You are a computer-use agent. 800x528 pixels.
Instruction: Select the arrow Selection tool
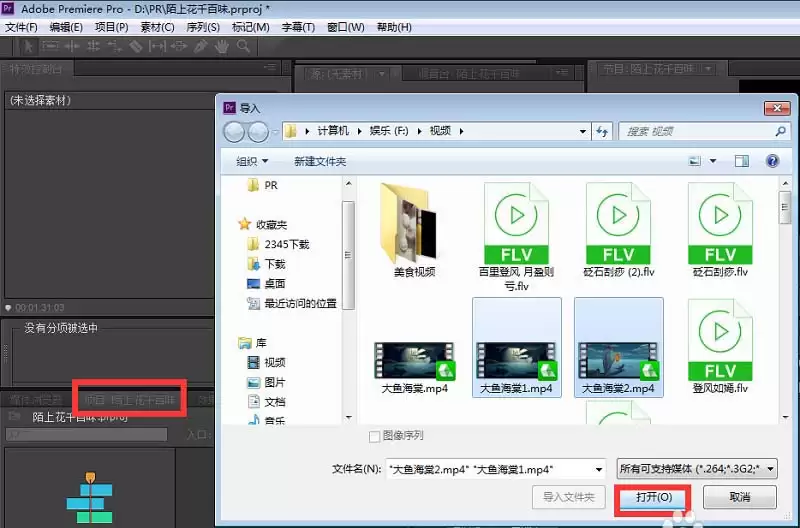[x=29, y=46]
